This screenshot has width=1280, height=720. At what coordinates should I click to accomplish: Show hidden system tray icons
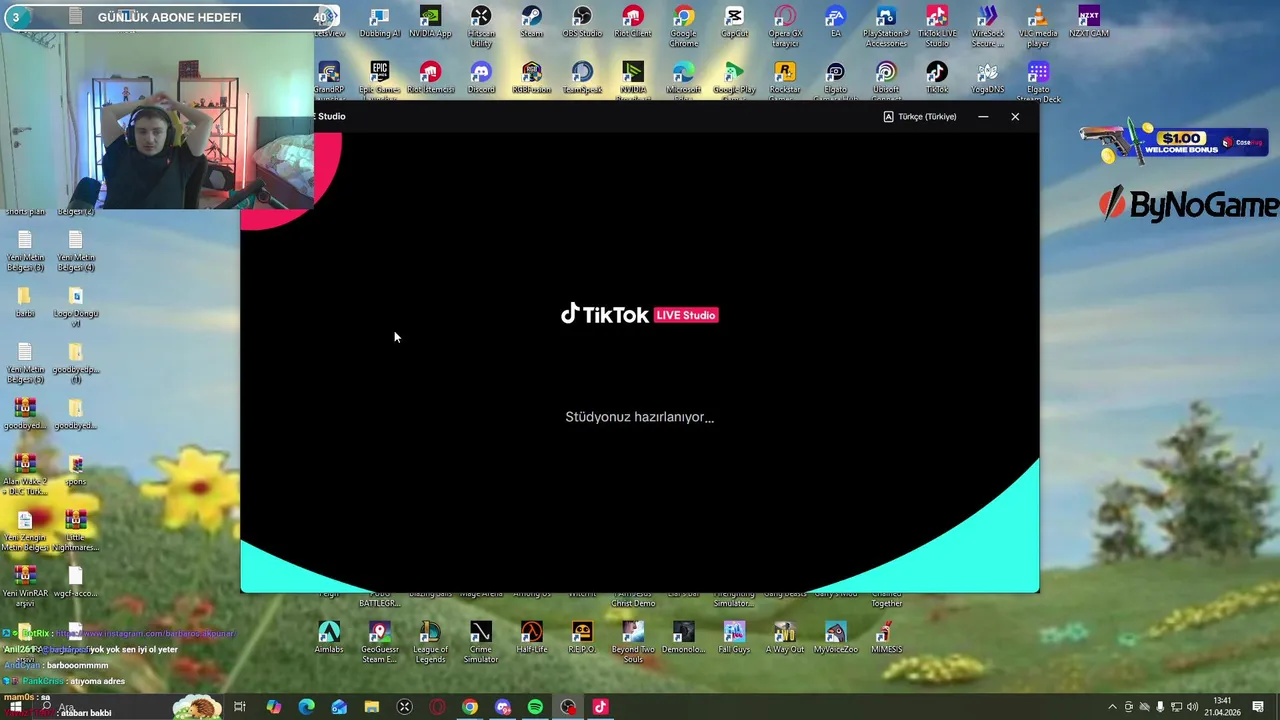1112,707
